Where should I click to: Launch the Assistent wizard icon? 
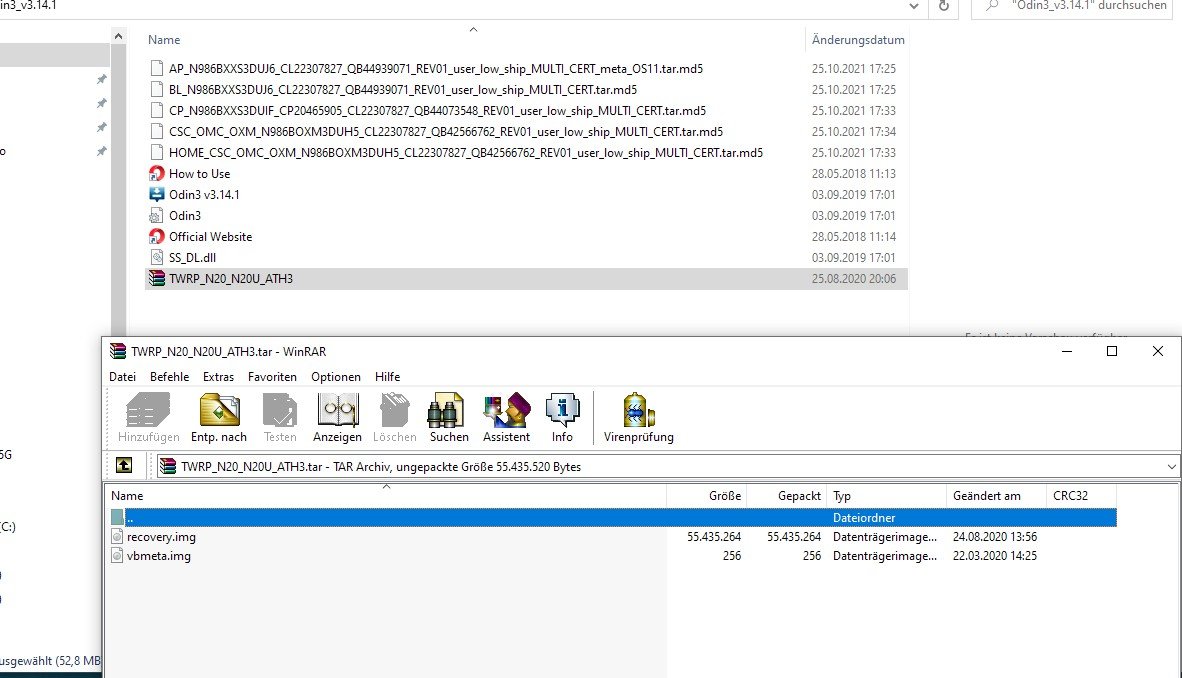tap(507, 410)
